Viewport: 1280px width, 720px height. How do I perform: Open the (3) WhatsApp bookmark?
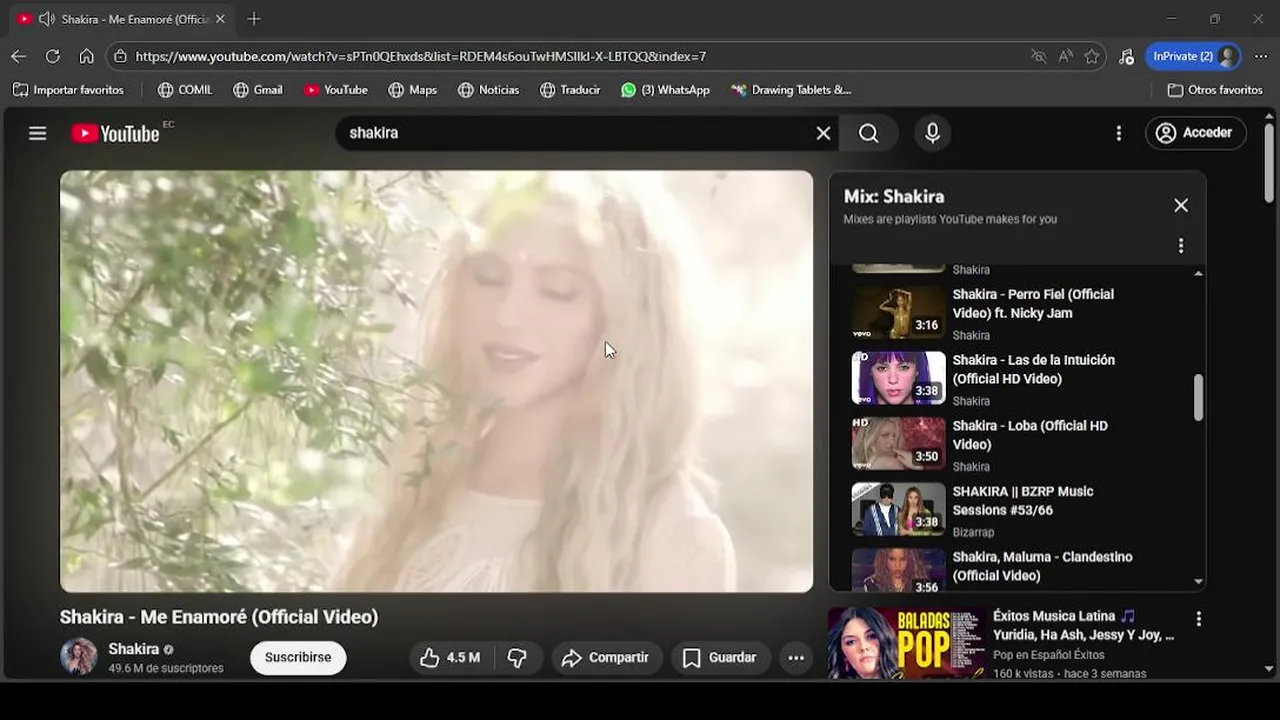(665, 90)
